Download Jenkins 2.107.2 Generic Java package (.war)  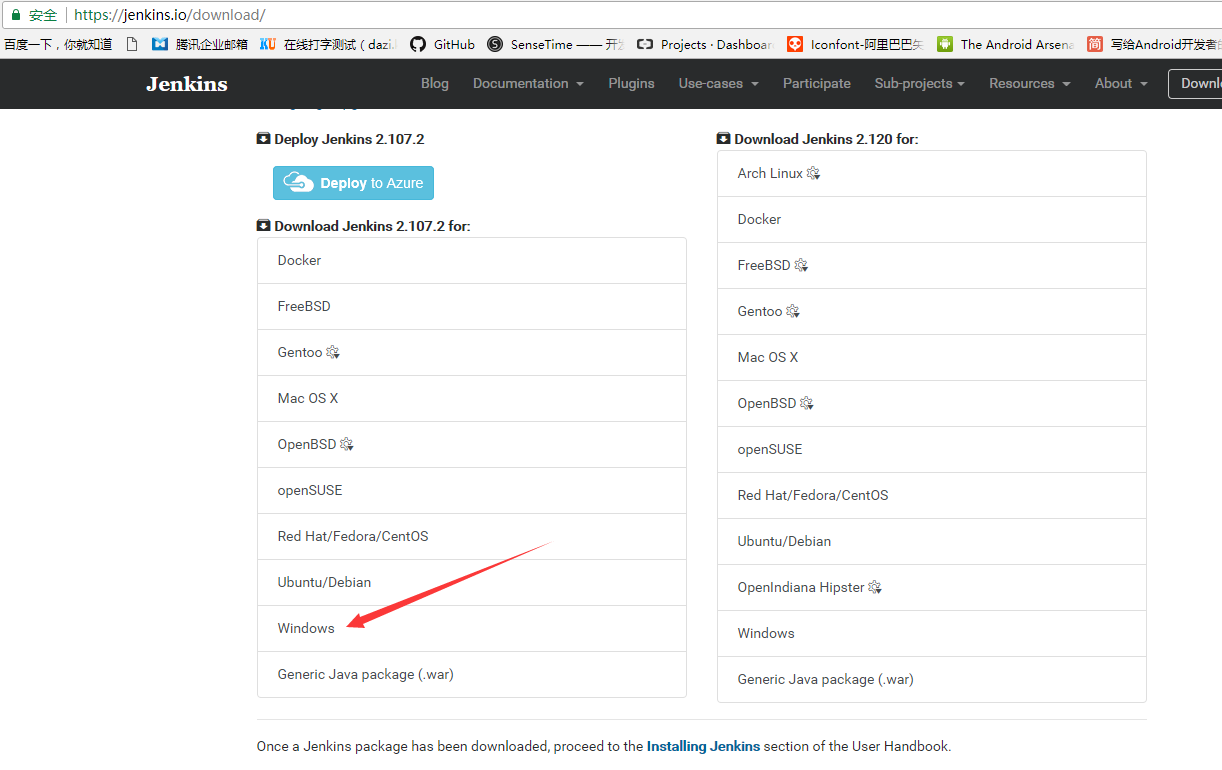472,674
